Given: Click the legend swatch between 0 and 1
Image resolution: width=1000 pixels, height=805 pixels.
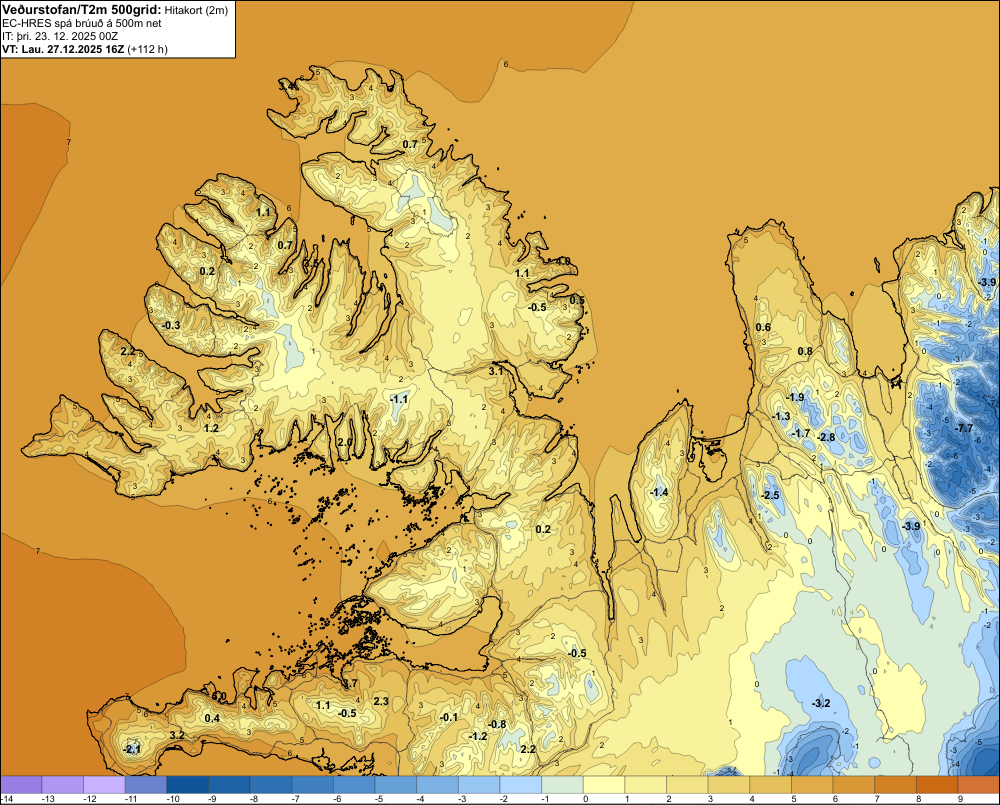Looking at the screenshot, I should [604, 785].
